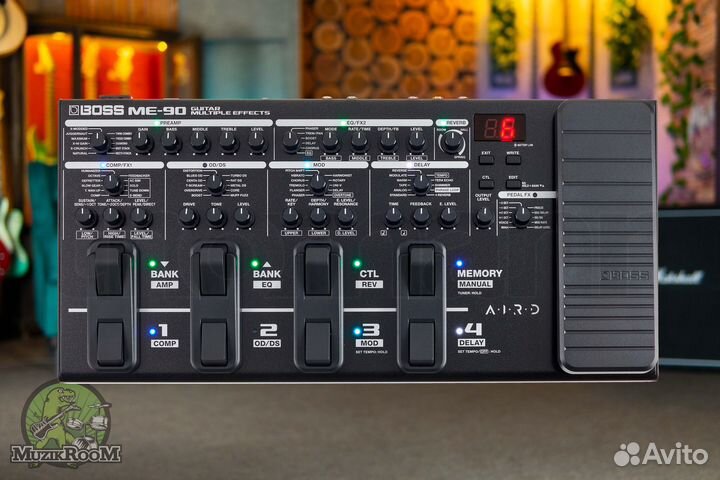
Task: Toggle the 1 COMP footswitch
Action: (x=111, y=344)
